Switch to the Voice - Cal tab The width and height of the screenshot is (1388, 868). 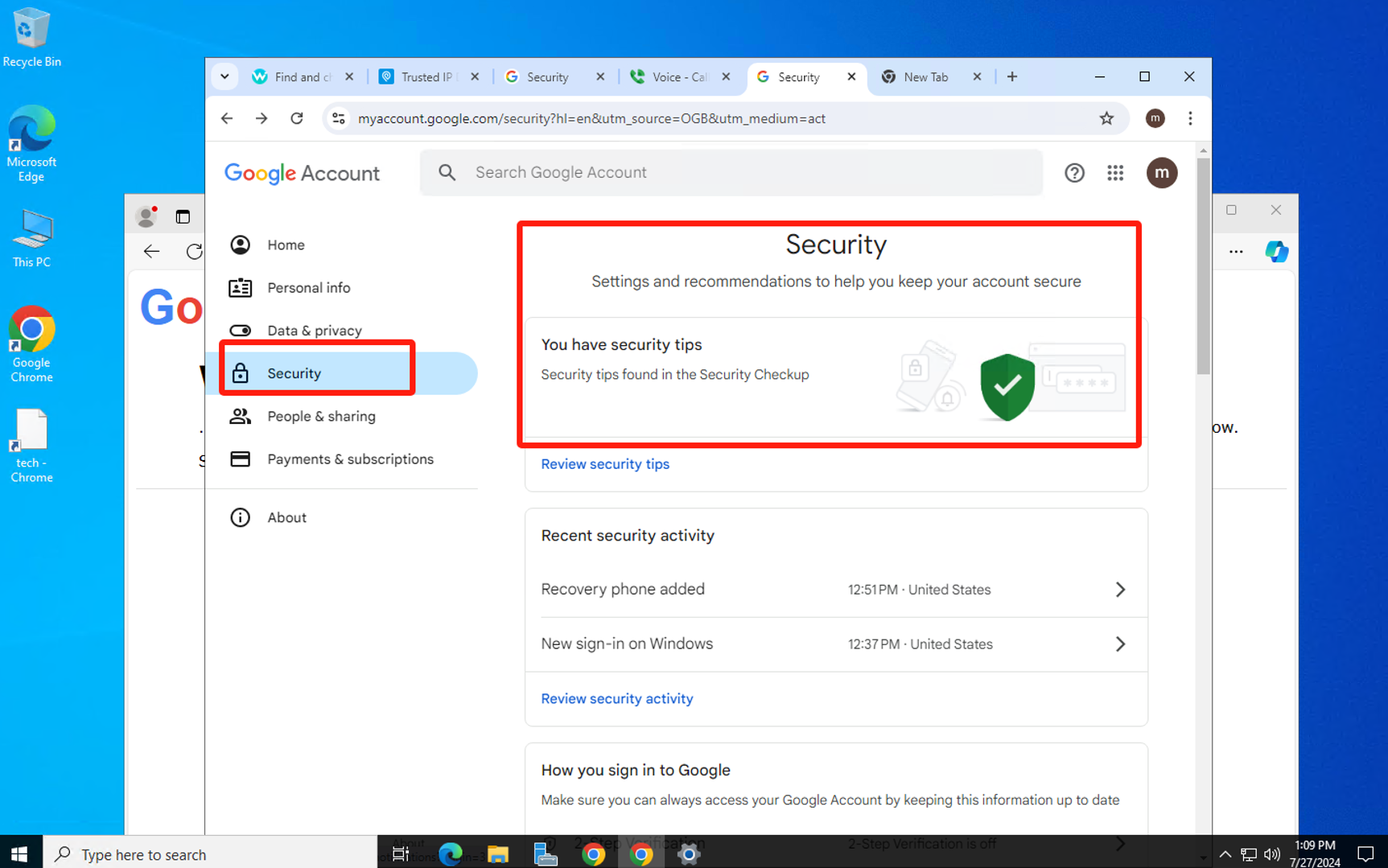[x=681, y=76]
